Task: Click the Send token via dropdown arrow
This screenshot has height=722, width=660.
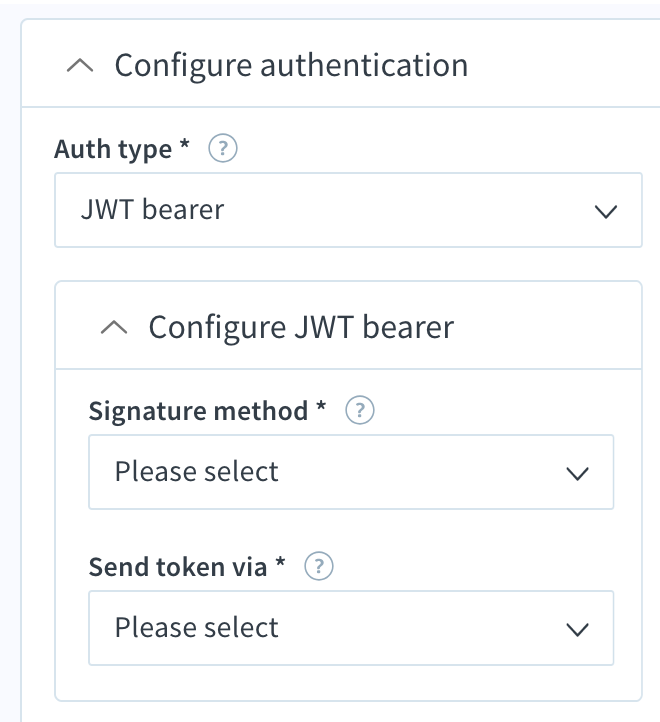Action: tap(578, 629)
